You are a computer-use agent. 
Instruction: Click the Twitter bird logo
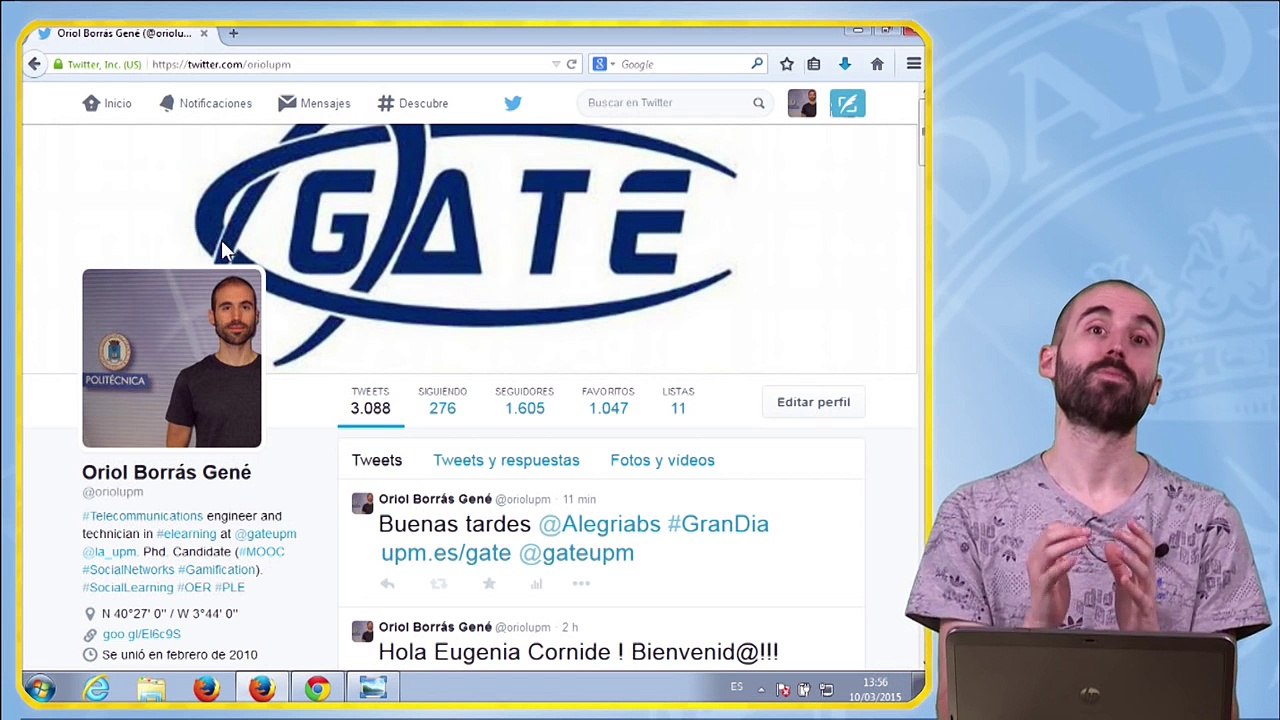(x=513, y=103)
